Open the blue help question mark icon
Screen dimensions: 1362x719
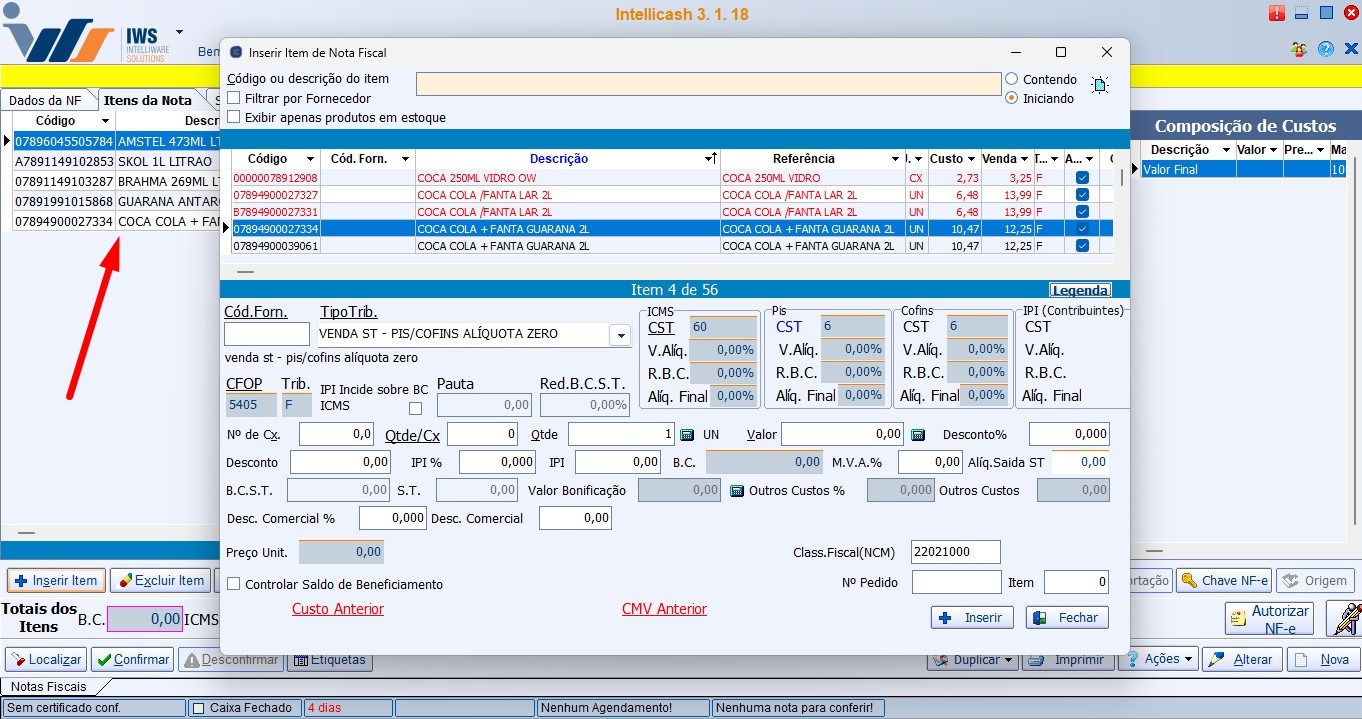point(1326,49)
